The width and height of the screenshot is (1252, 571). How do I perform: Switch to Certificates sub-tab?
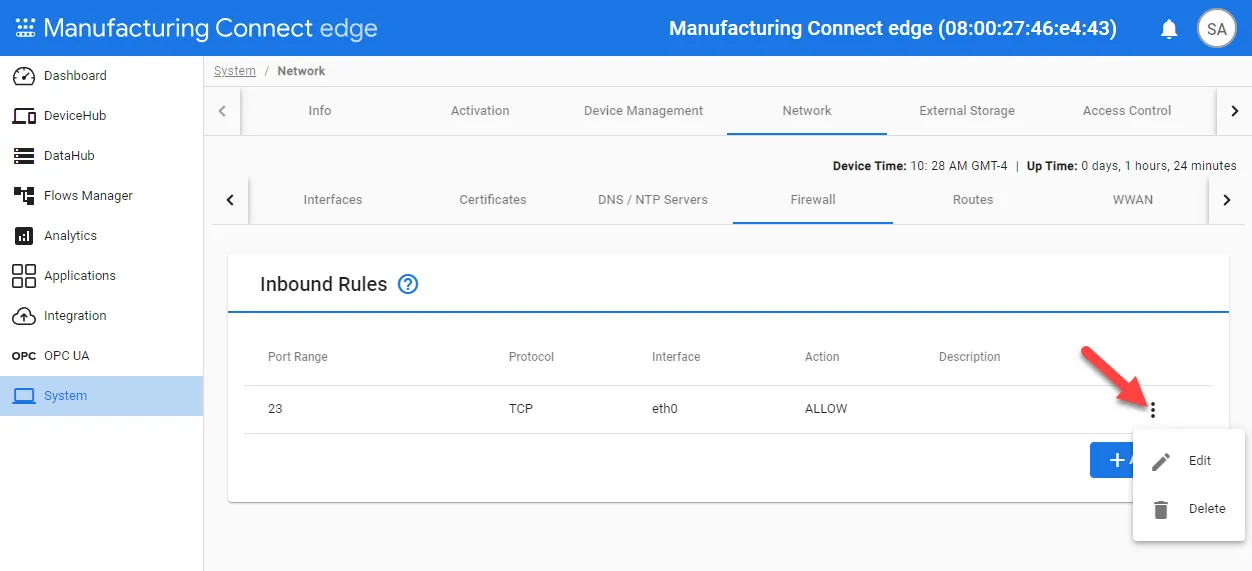(493, 200)
